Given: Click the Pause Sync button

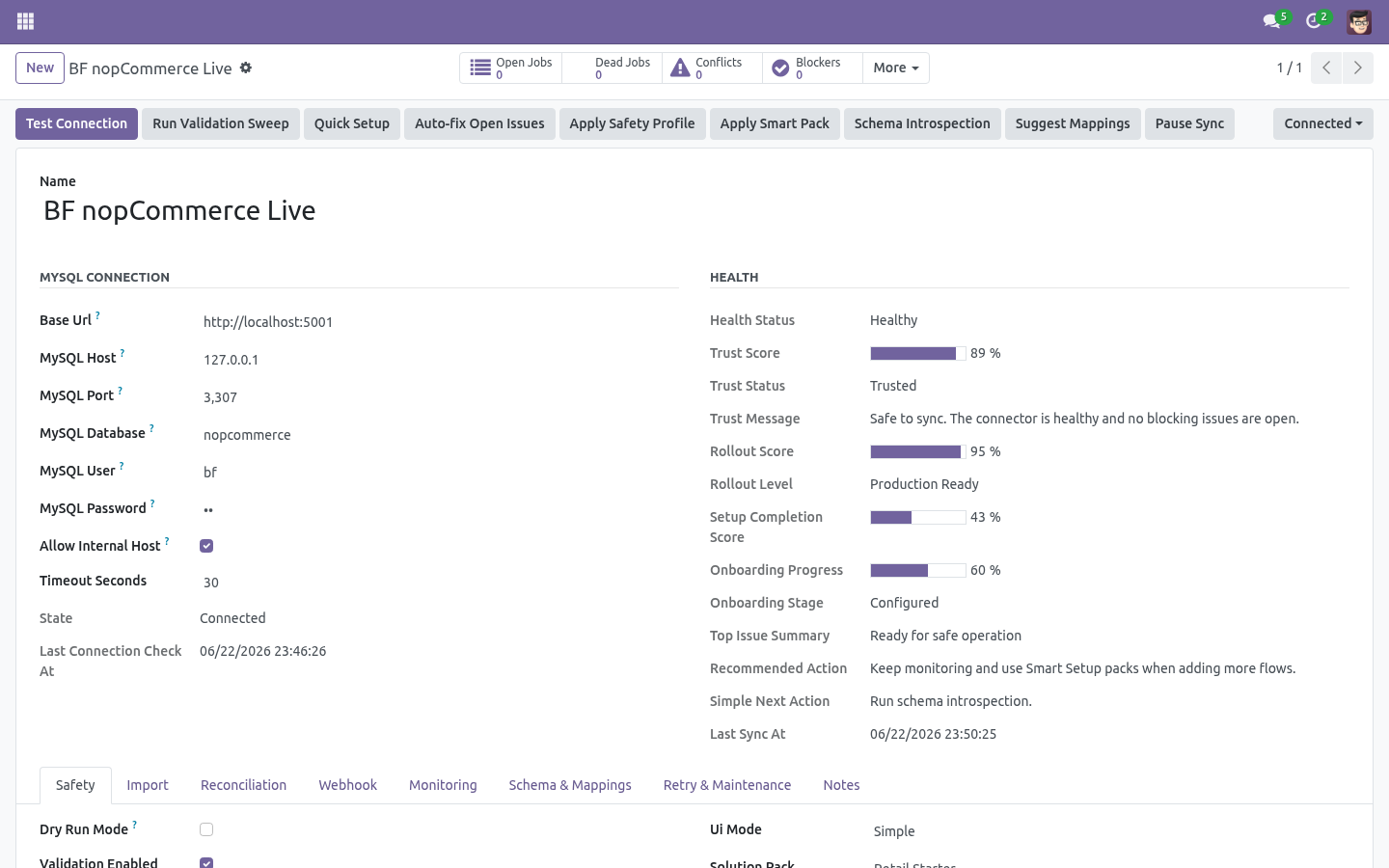Looking at the screenshot, I should tap(1189, 123).
